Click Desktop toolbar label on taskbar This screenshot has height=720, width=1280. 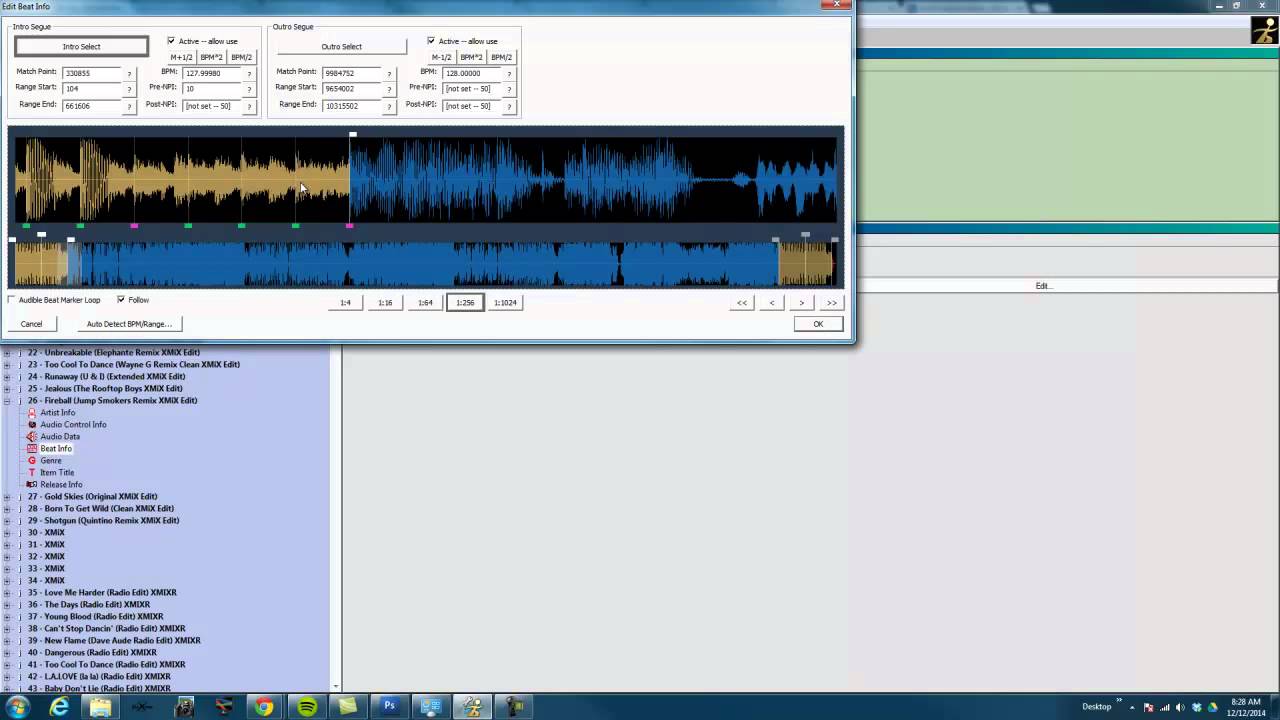(x=1096, y=707)
